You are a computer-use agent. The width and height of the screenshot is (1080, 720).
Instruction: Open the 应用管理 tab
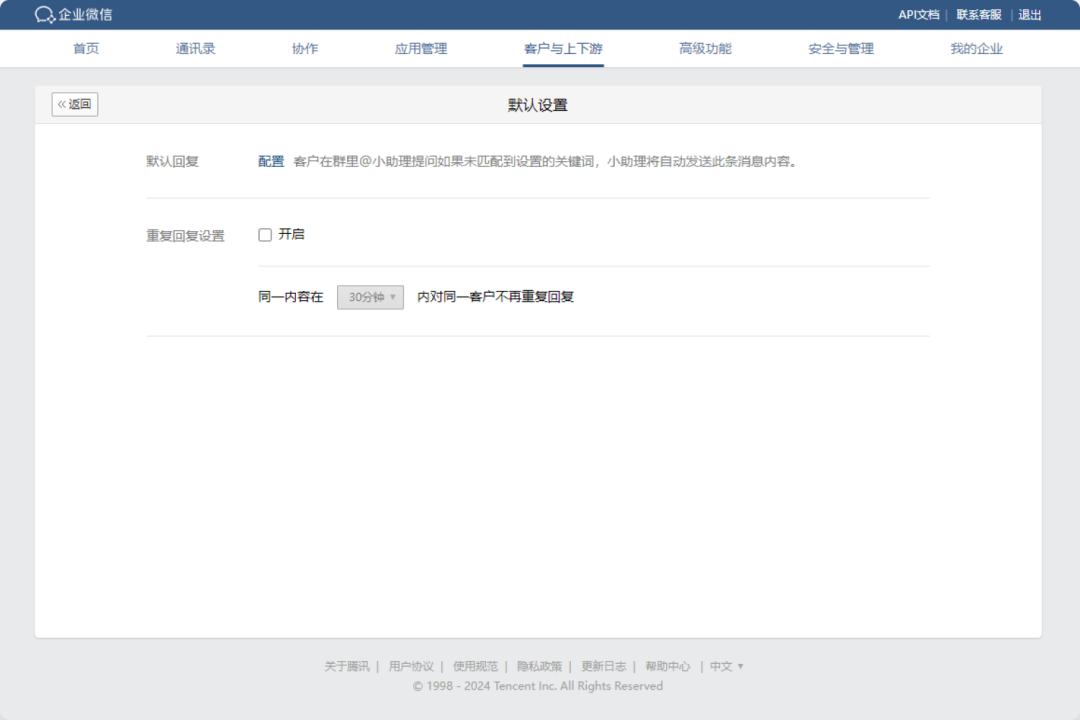pyautogui.click(x=421, y=49)
